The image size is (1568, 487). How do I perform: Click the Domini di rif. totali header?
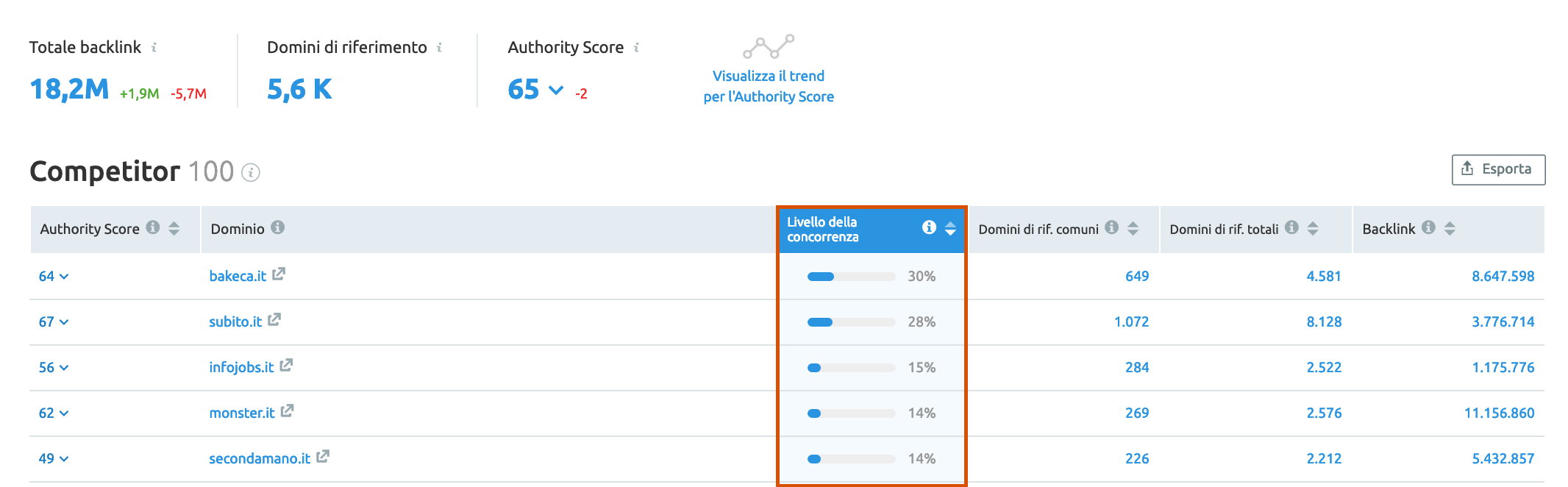point(1224,229)
